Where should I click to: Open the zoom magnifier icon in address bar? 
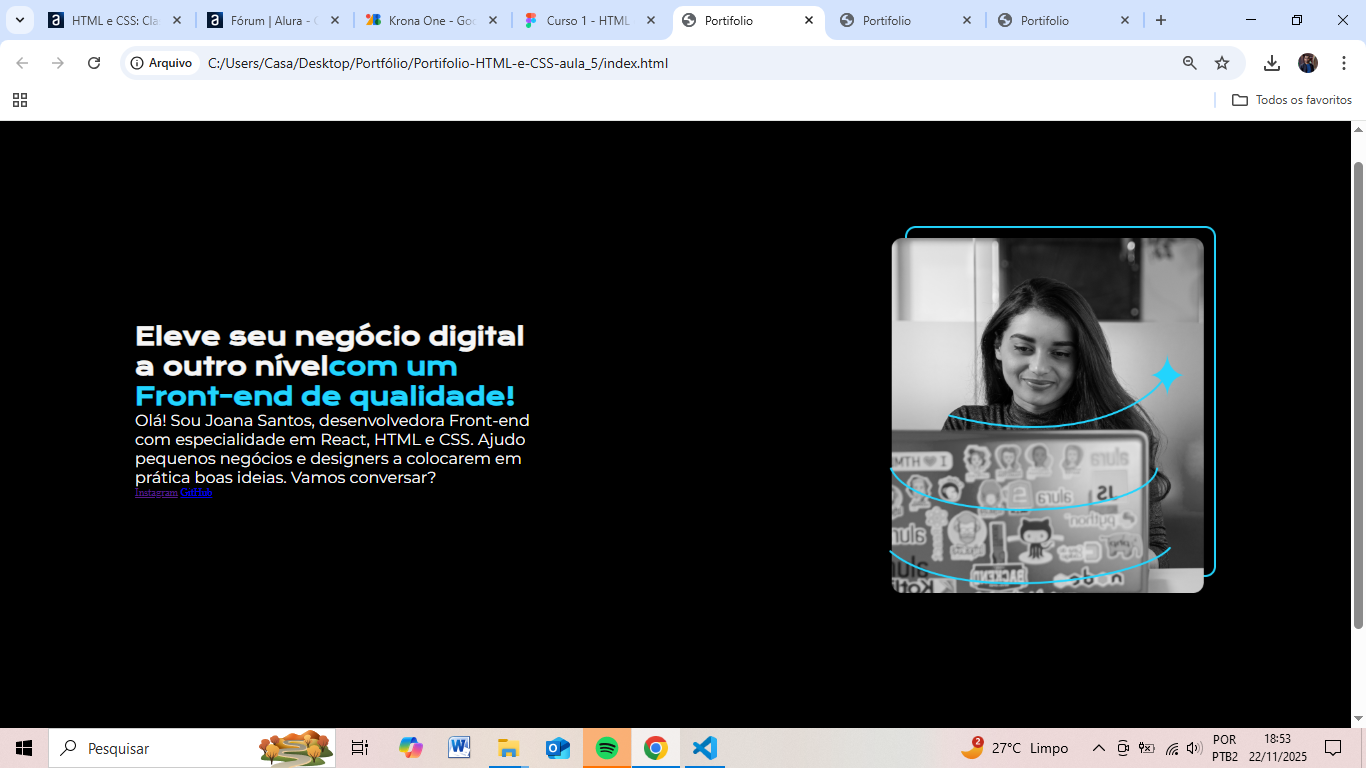click(1190, 63)
